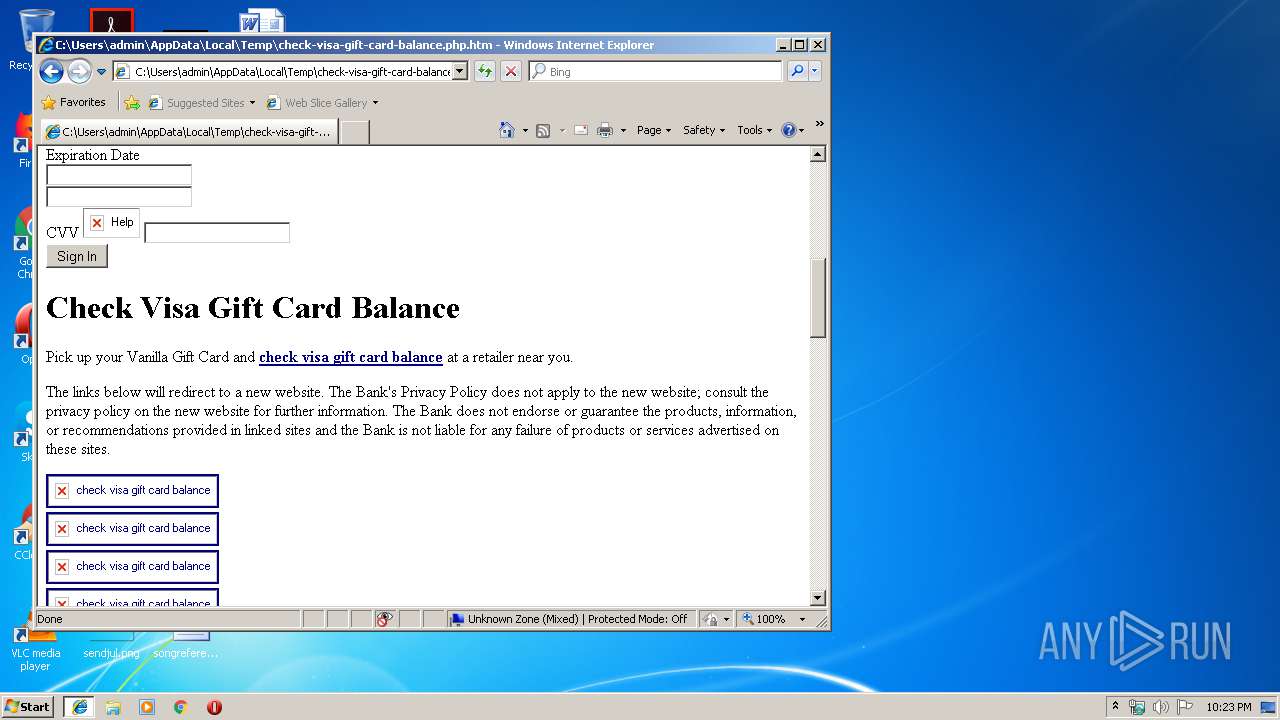Stop loading with the red X icon

tap(511, 71)
